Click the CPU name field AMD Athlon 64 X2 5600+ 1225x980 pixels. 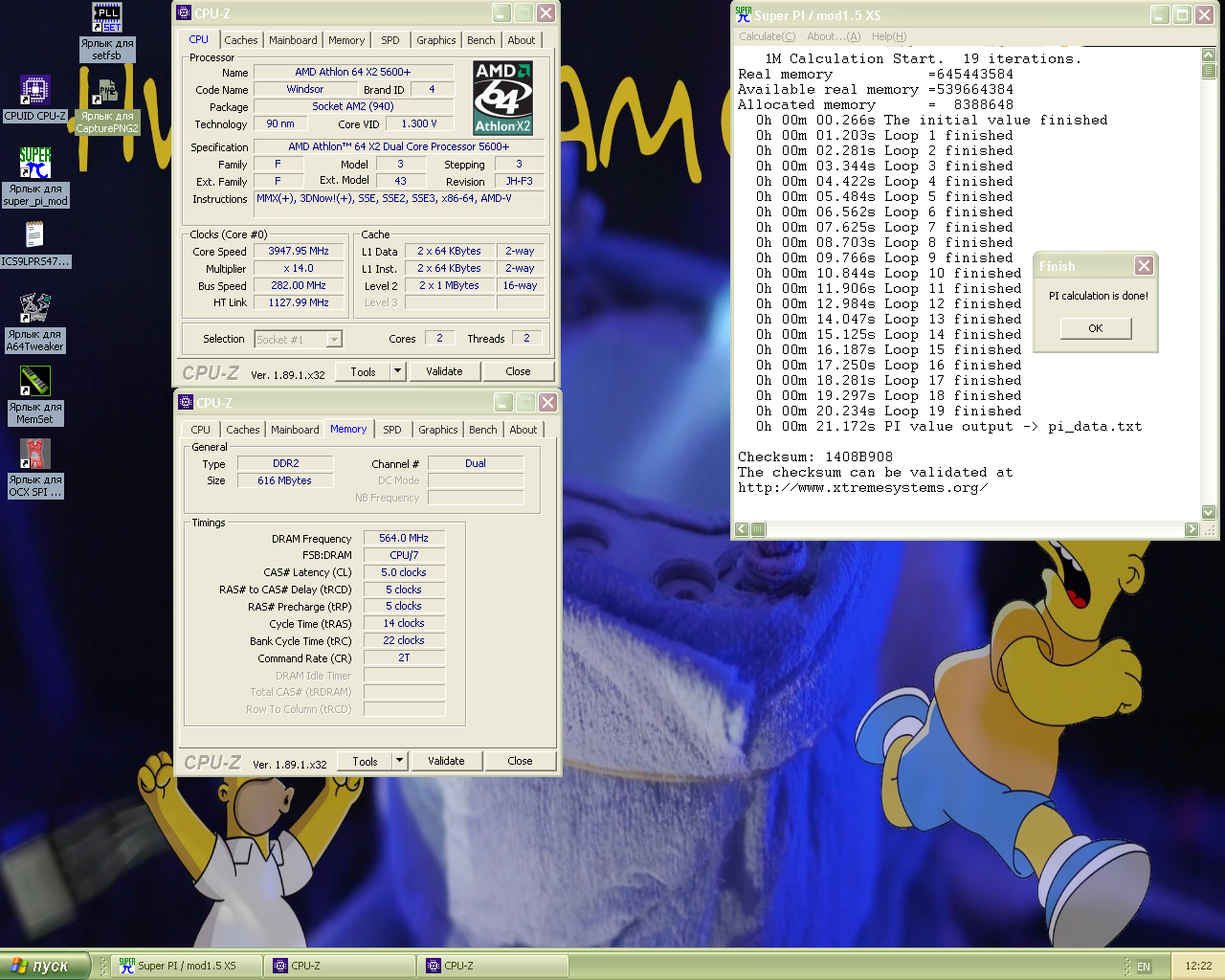(353, 72)
